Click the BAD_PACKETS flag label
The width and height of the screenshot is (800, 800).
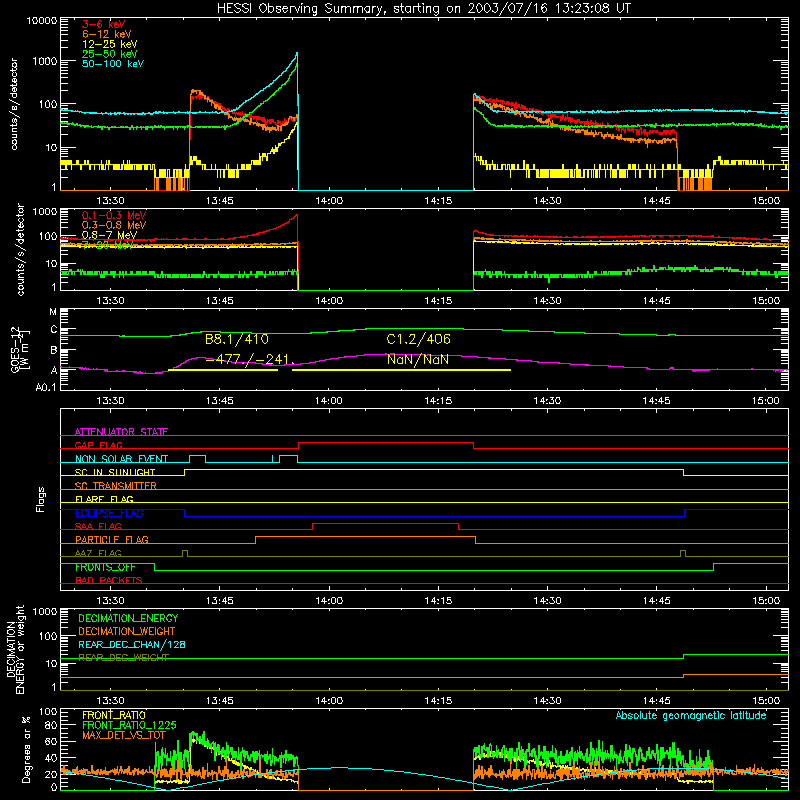109,580
